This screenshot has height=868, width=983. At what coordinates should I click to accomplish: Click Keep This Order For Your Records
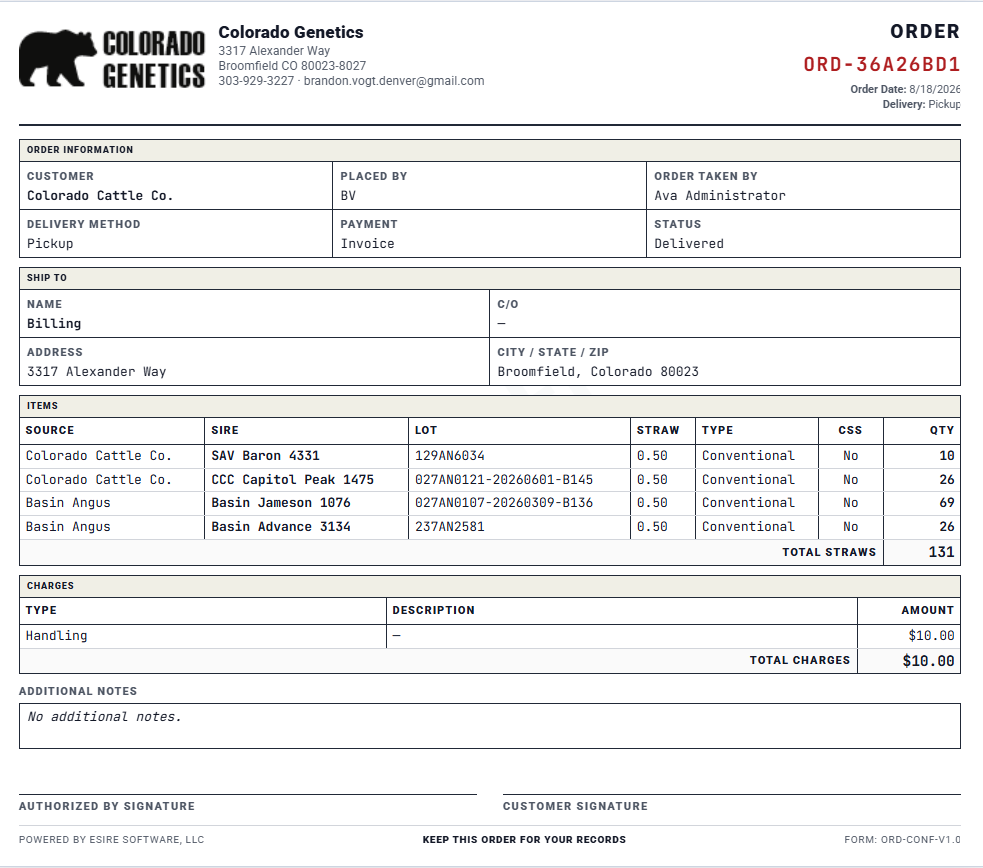click(524, 839)
